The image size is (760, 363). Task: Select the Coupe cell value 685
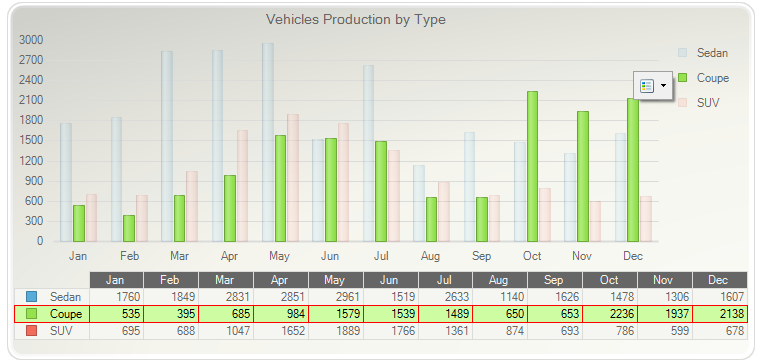tap(226, 314)
